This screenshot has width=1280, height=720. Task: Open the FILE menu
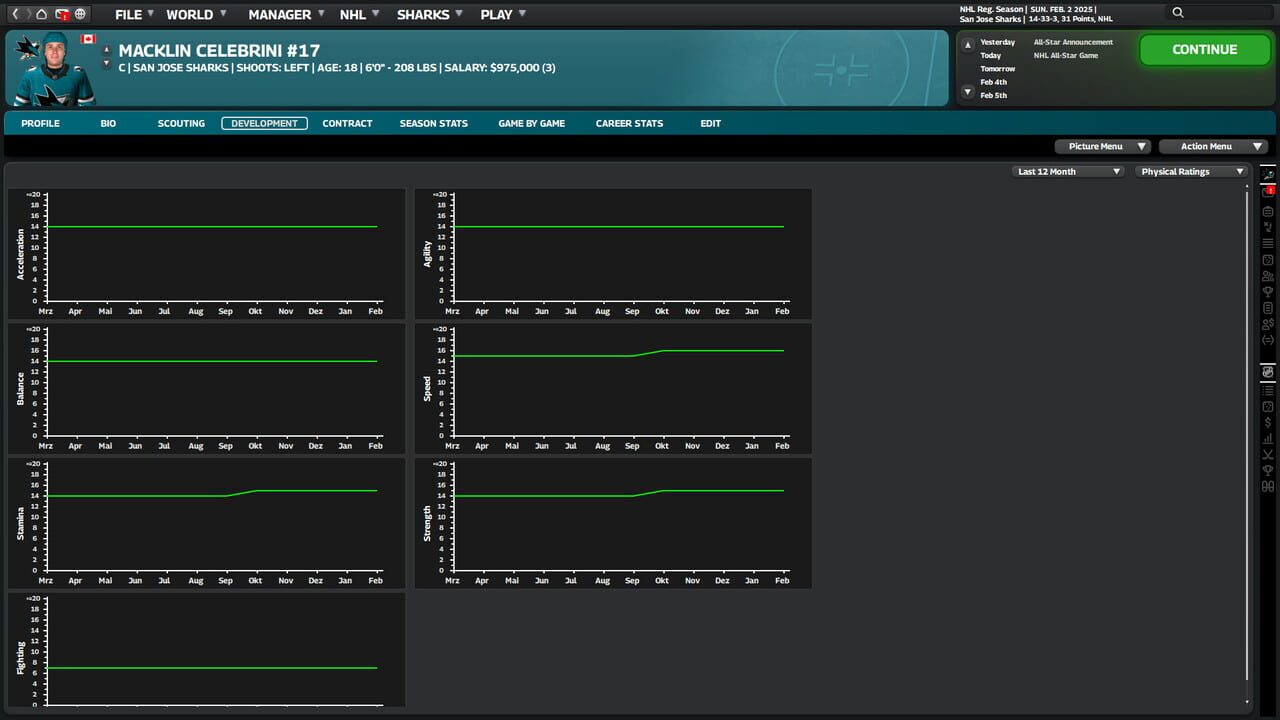(131, 14)
